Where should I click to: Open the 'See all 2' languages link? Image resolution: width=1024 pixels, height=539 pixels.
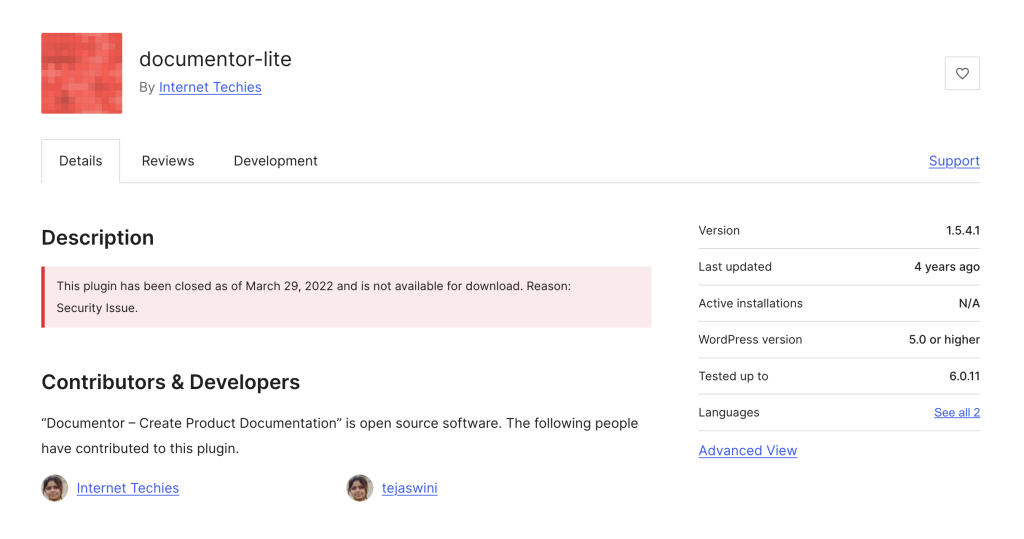point(956,412)
